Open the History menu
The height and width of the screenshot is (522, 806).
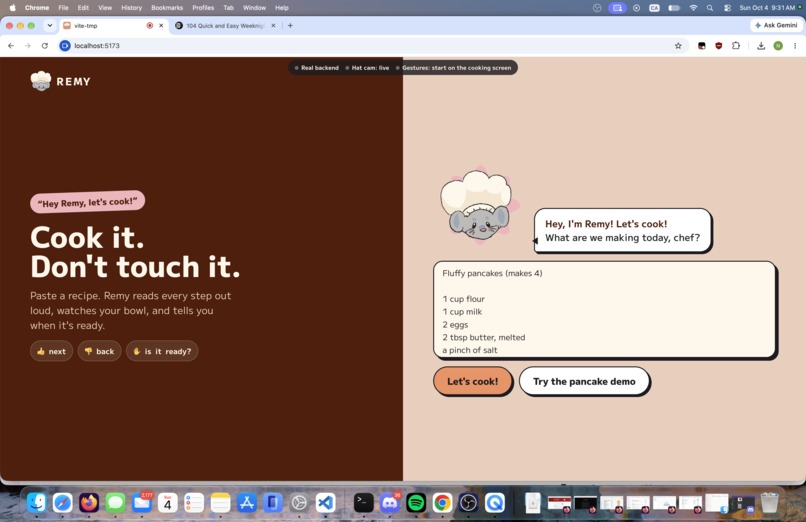click(x=131, y=8)
